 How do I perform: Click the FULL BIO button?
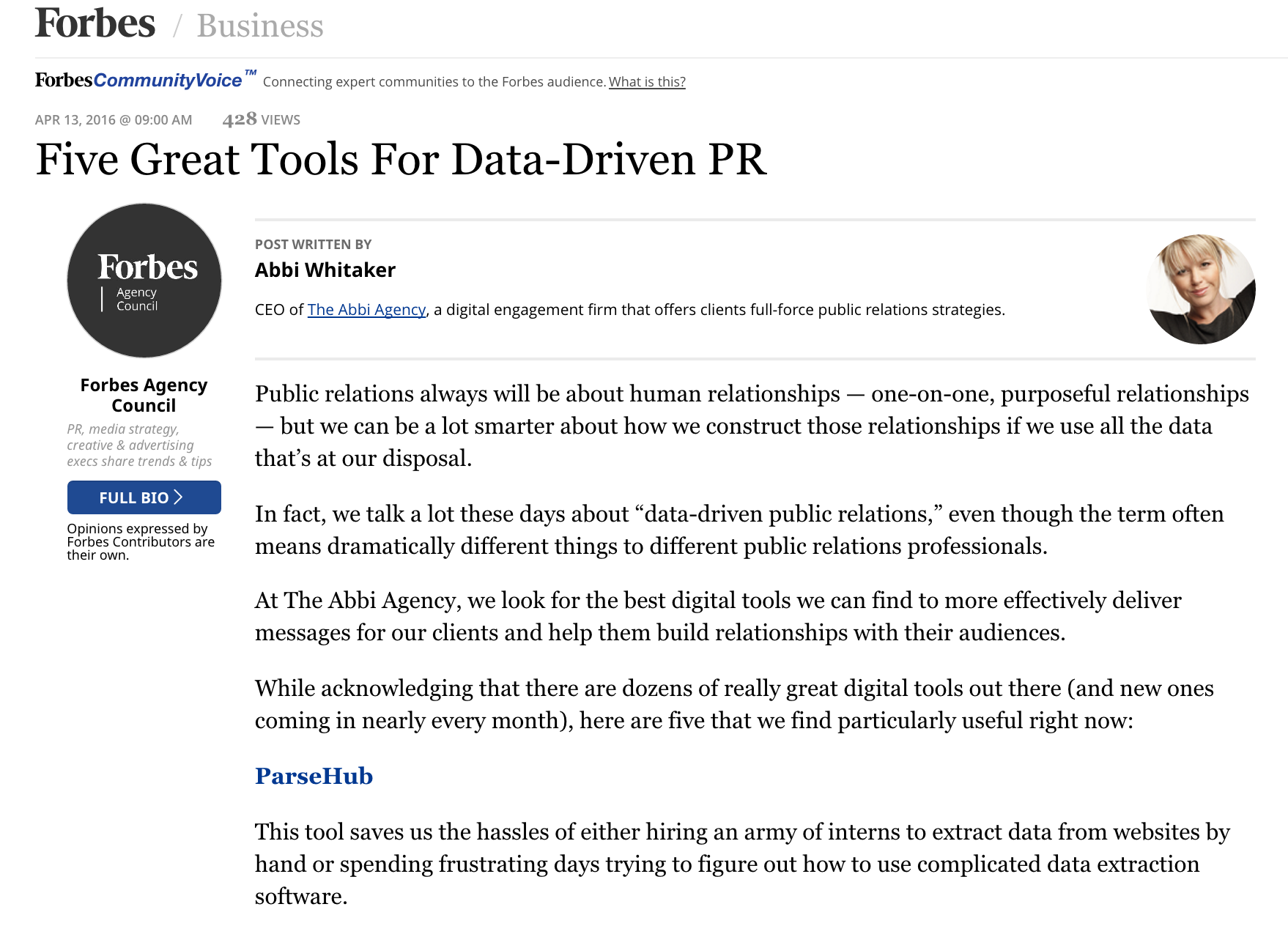click(x=144, y=497)
